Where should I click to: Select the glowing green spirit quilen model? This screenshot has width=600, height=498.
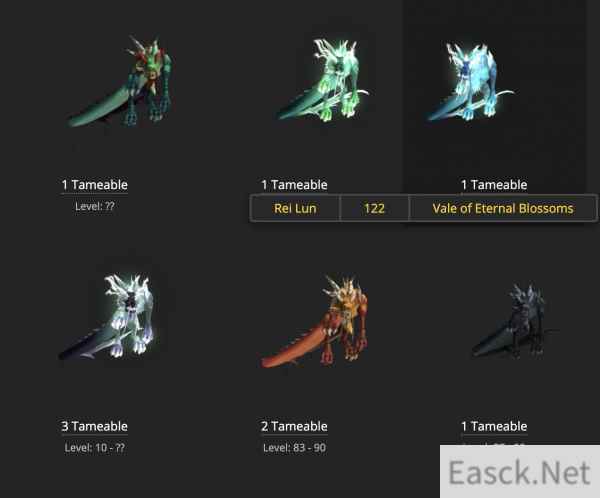click(x=321, y=80)
